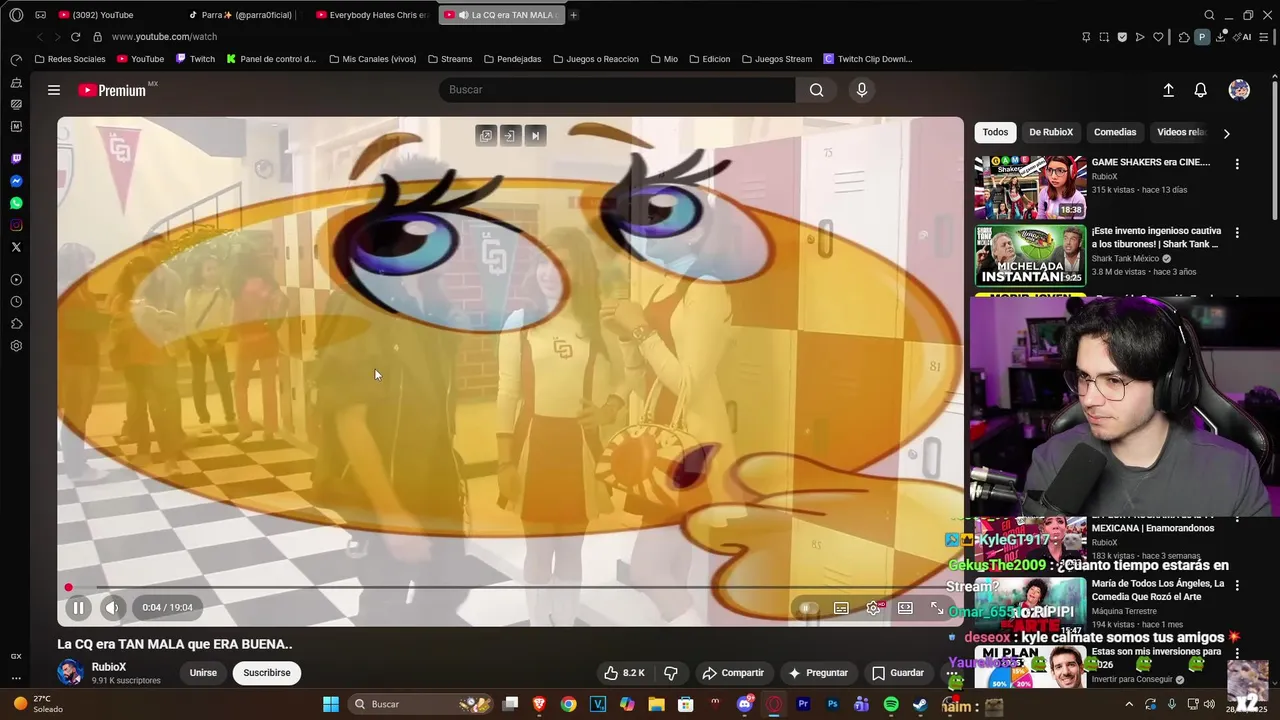Open the Opera AI assistant button
Viewport: 1280px width, 720px height.
(1244, 37)
